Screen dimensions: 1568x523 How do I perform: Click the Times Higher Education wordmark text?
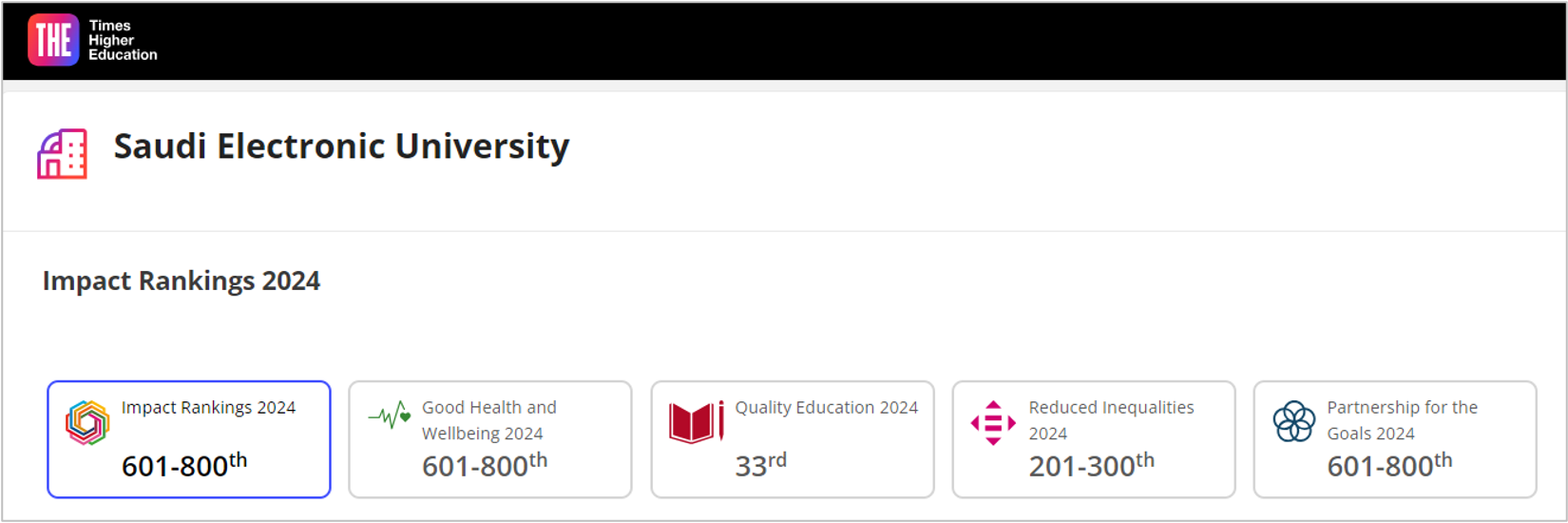(123, 40)
